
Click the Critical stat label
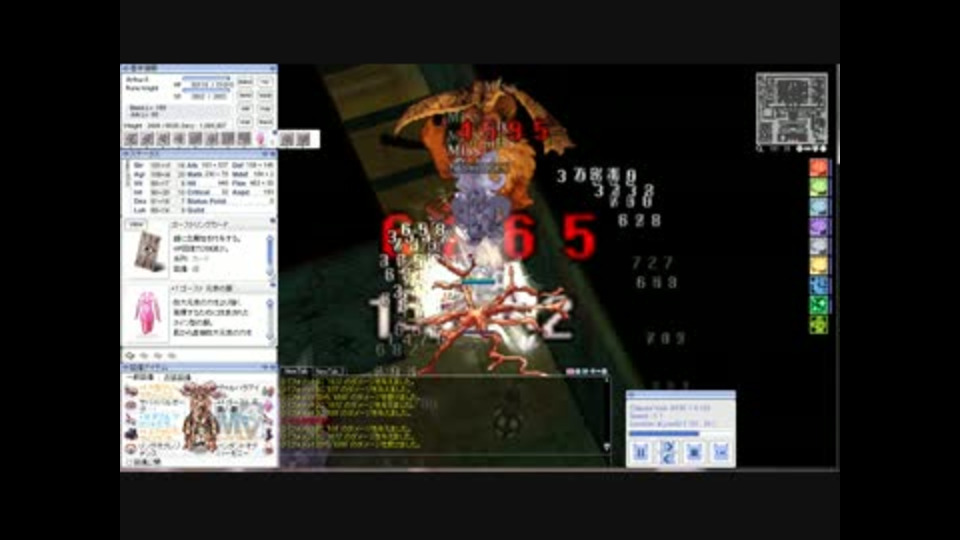tap(198, 192)
